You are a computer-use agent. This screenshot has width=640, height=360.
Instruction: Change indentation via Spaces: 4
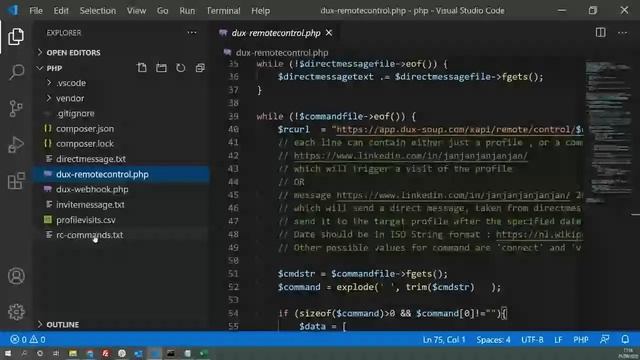pyautogui.click(x=493, y=340)
